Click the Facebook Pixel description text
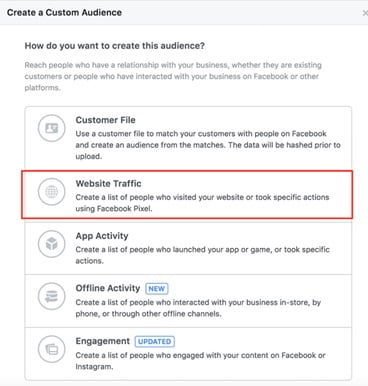 click(202, 203)
